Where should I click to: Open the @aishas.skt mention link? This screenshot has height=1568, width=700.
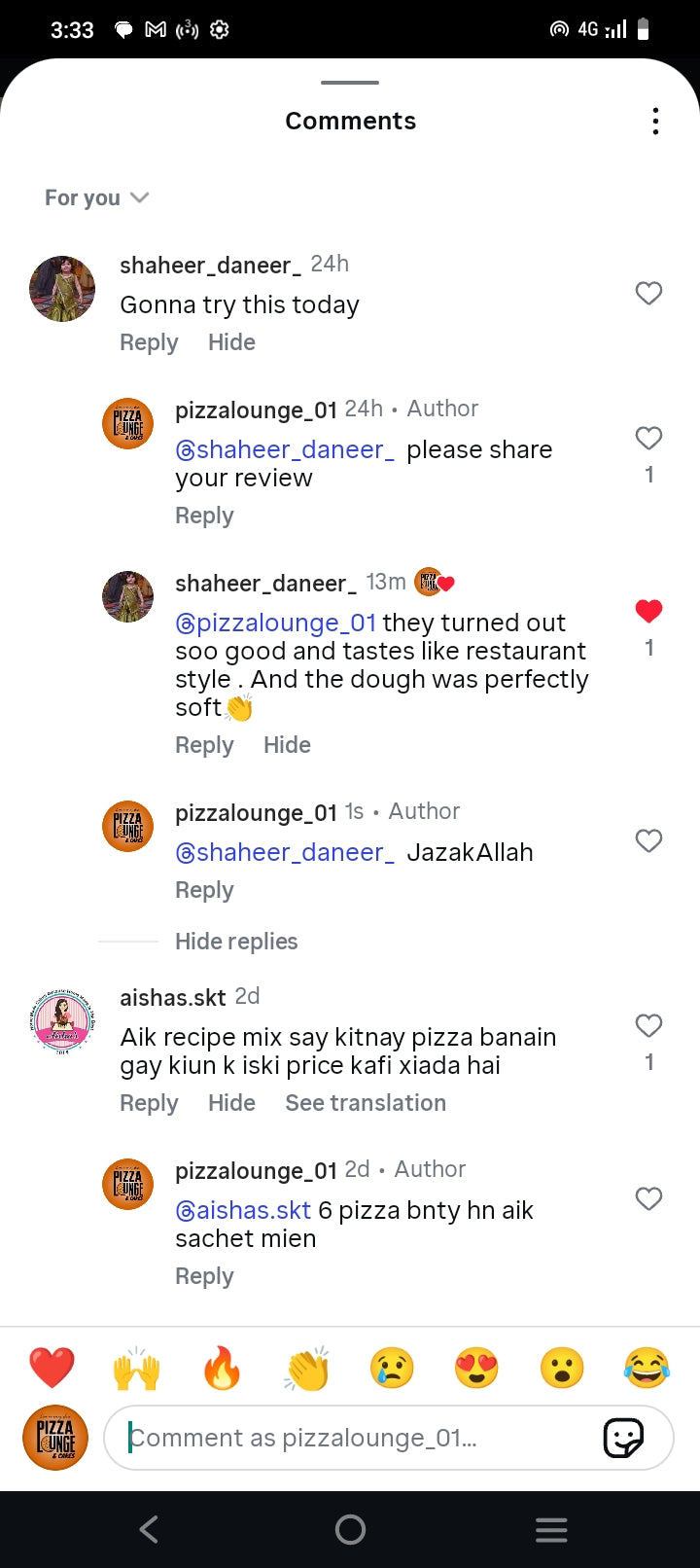click(x=243, y=1210)
